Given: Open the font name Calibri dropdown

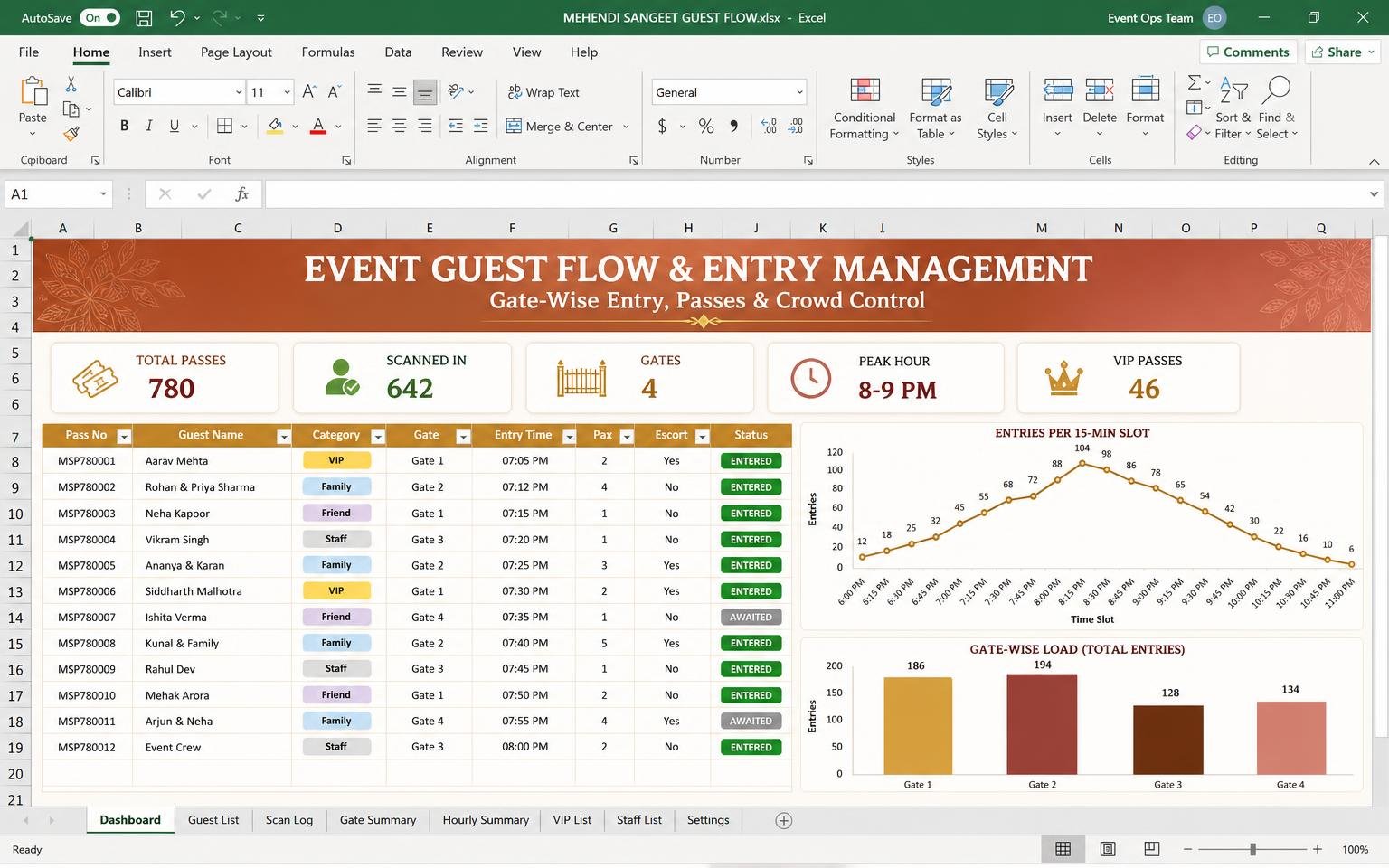Looking at the screenshot, I should click(239, 92).
